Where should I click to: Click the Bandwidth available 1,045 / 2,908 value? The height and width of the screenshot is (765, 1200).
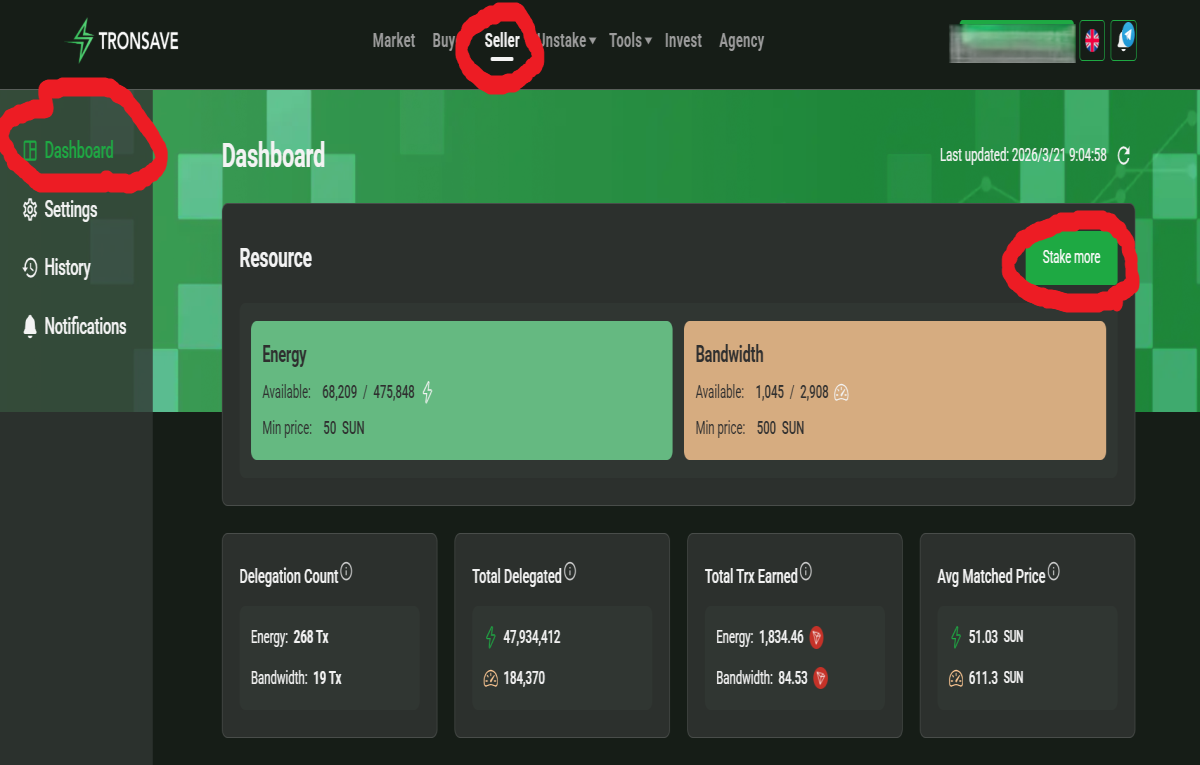792,392
